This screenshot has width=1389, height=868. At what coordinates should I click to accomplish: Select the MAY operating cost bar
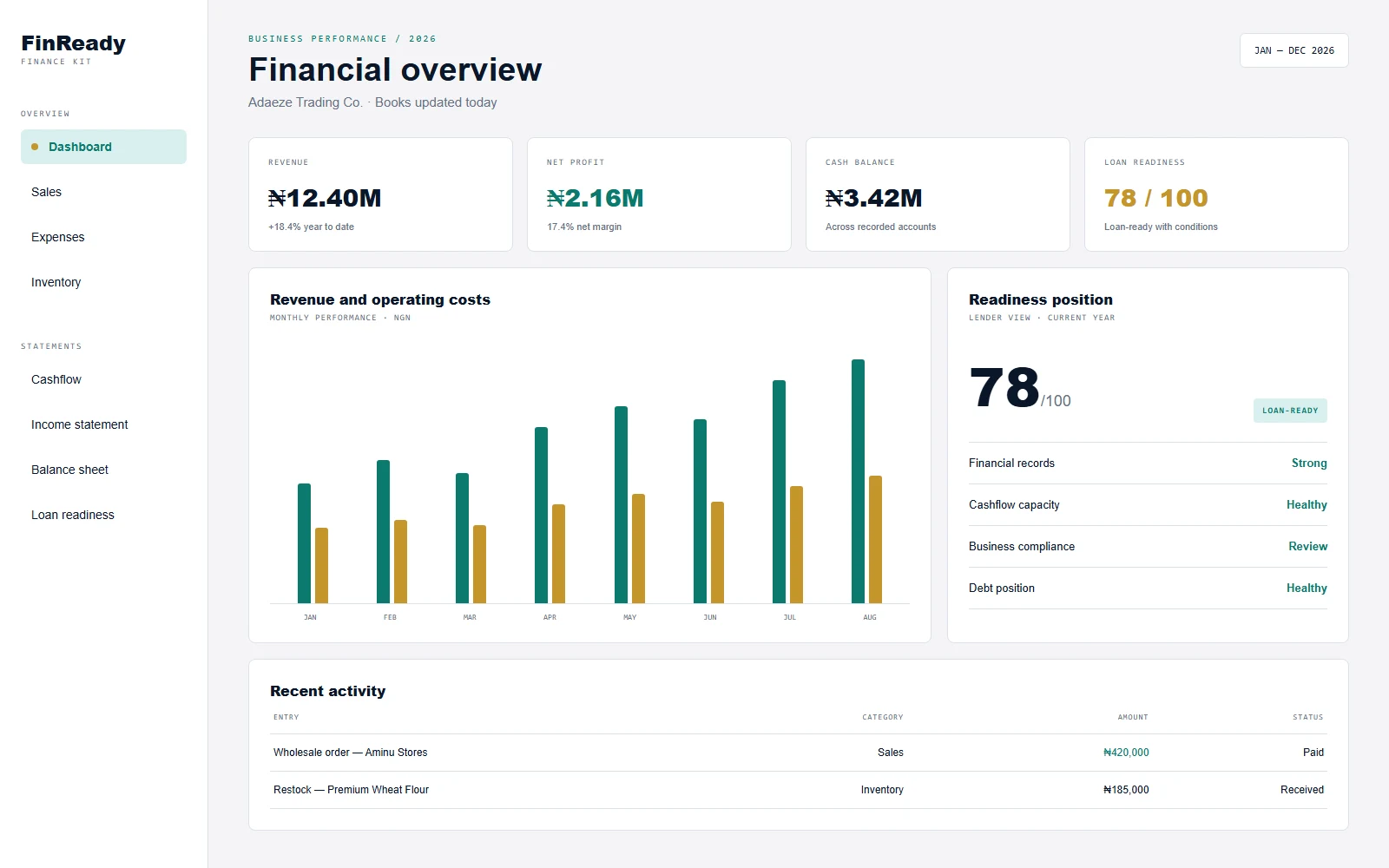638,549
